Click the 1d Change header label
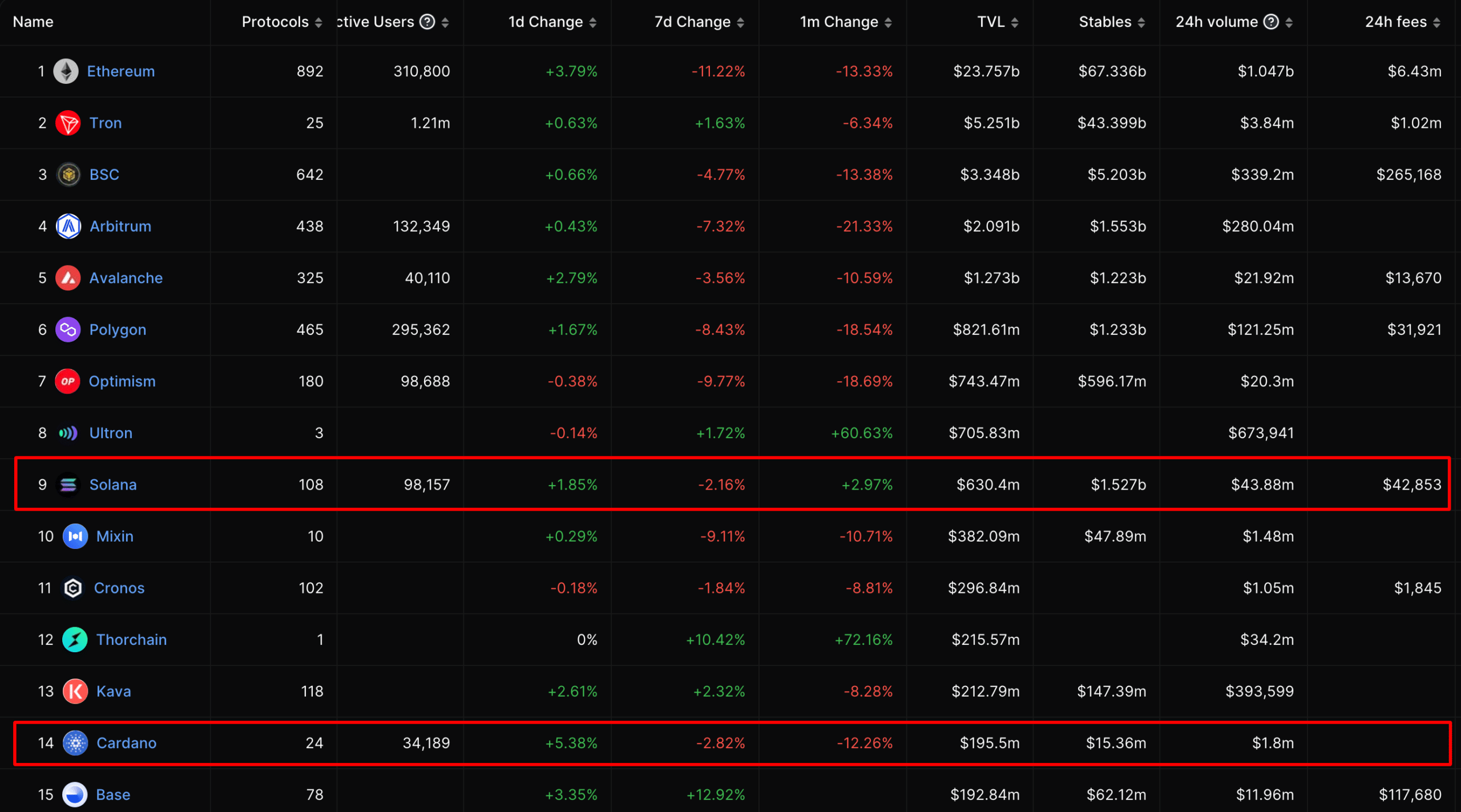Screen dimensions: 1461x812 pyautogui.click(x=546, y=22)
